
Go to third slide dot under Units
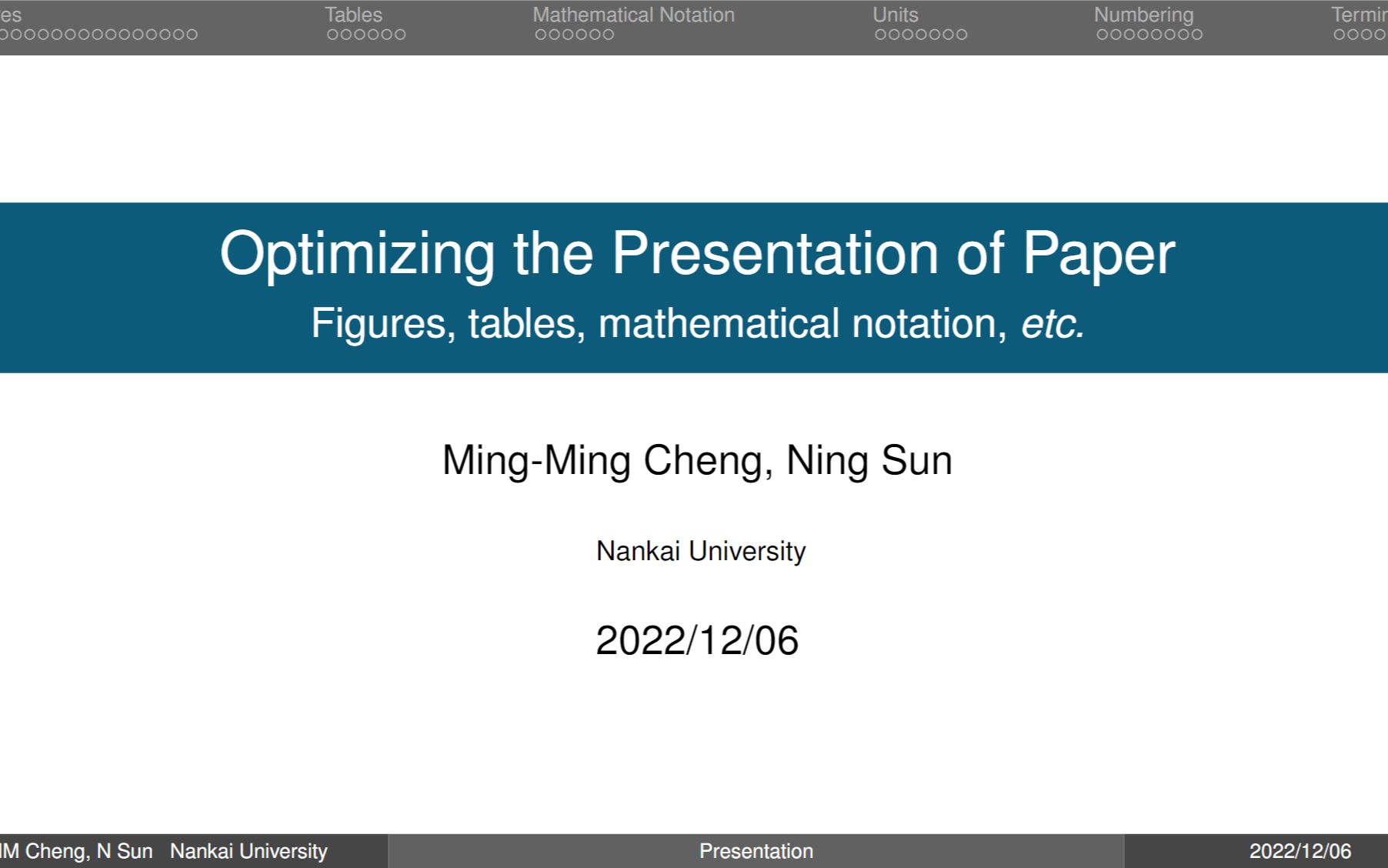click(908, 34)
